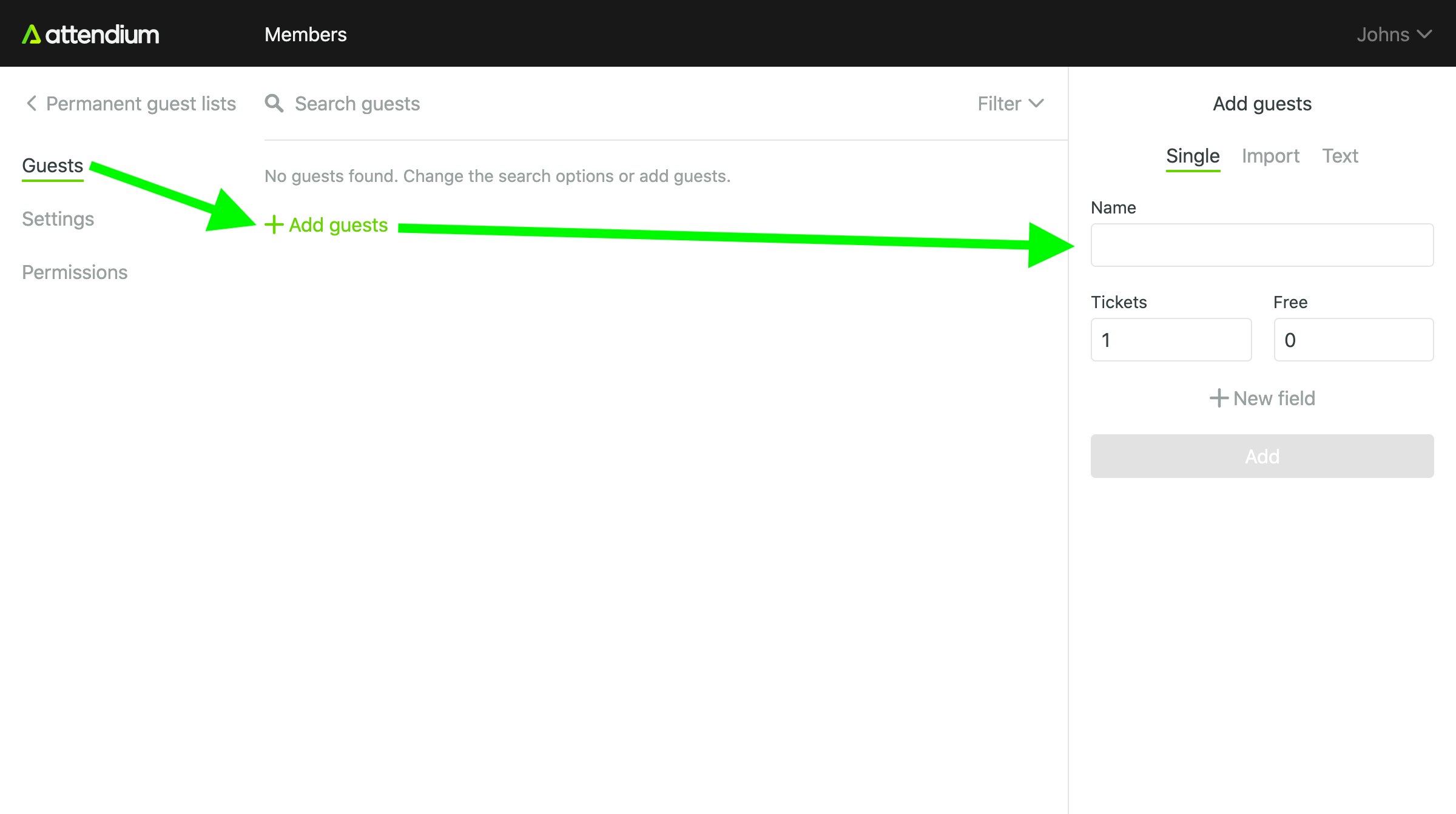
Task: Open Members in the top navigation
Action: (x=305, y=35)
